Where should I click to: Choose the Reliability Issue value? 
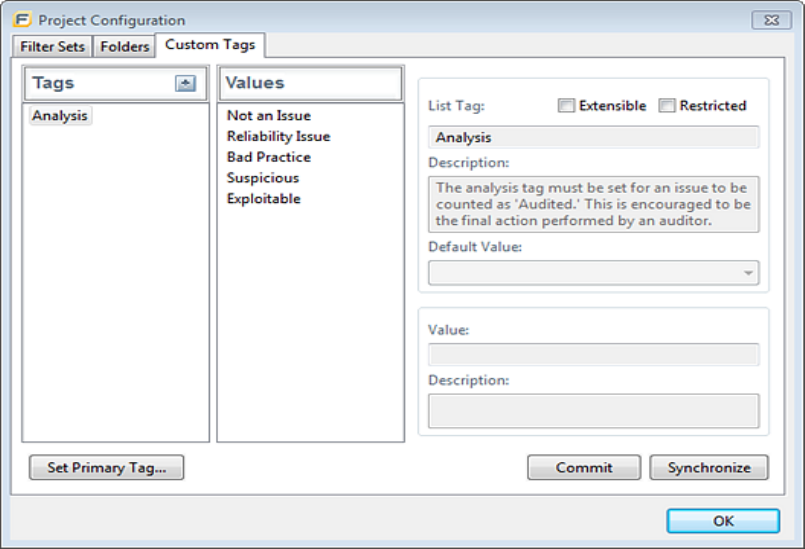(x=278, y=137)
